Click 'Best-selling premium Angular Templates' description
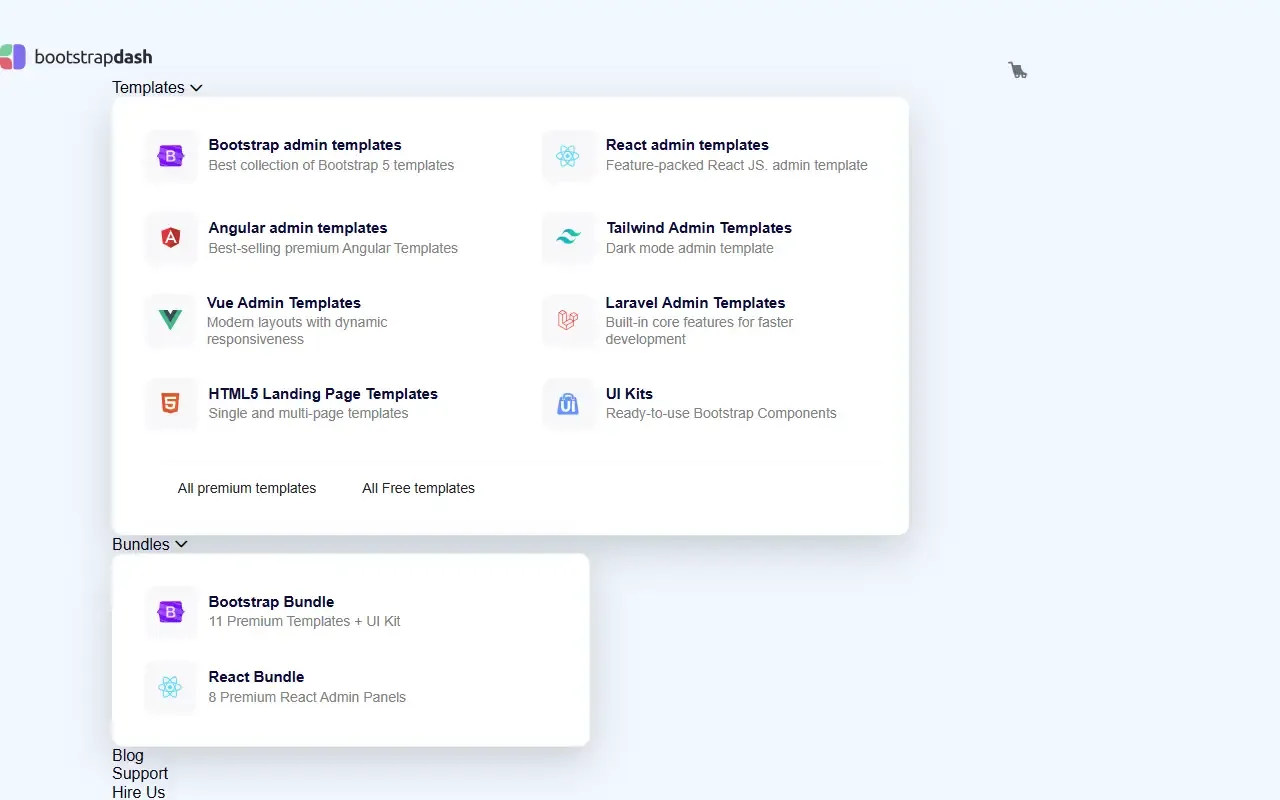 [333, 249]
